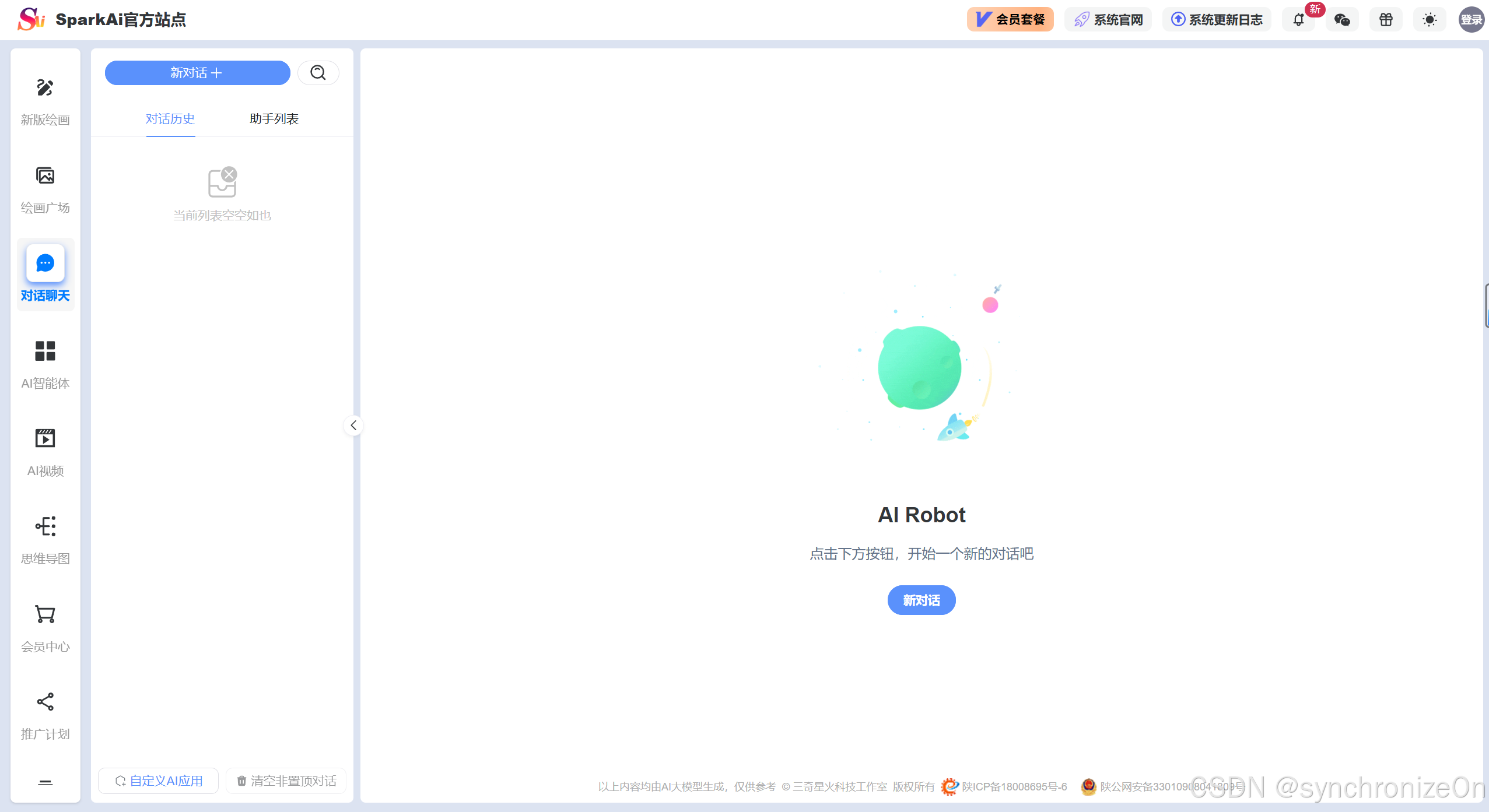The height and width of the screenshot is (812, 1489).
Task: Open the WeChat icon in header
Action: (x=1342, y=20)
